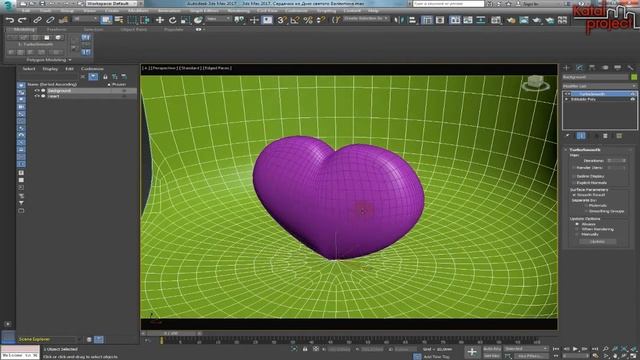The width and height of the screenshot is (640, 360).
Task: Select the Link tool chain icon
Action: click(37, 20)
